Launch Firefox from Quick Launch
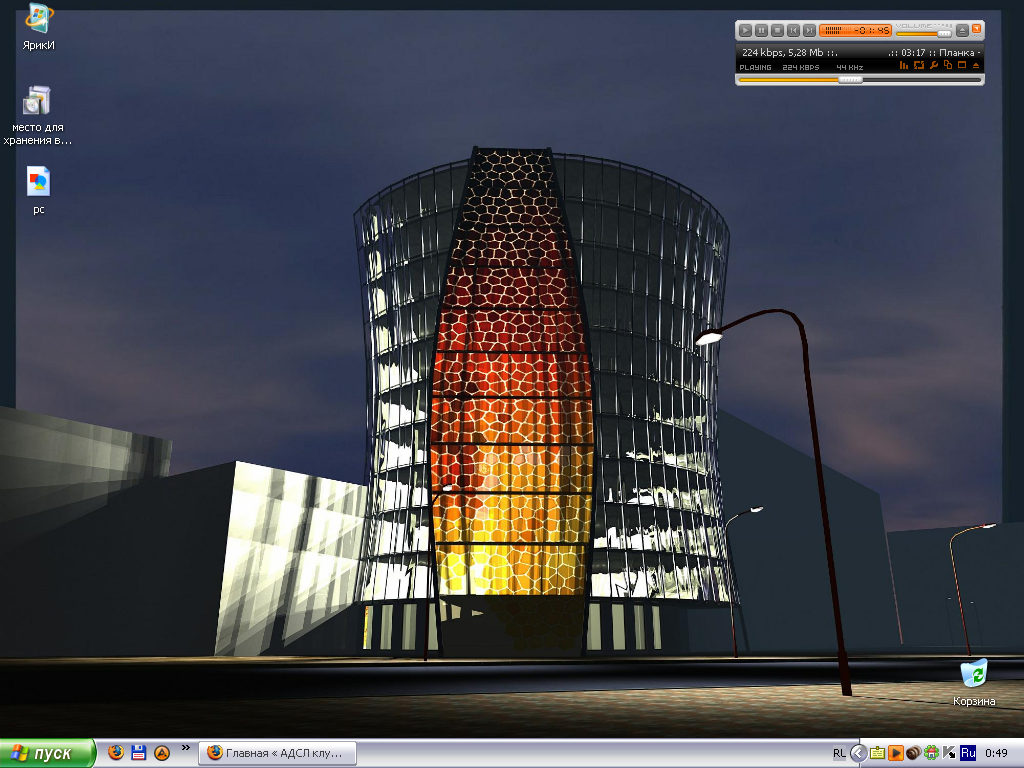The width and height of the screenshot is (1024, 768). (x=116, y=753)
